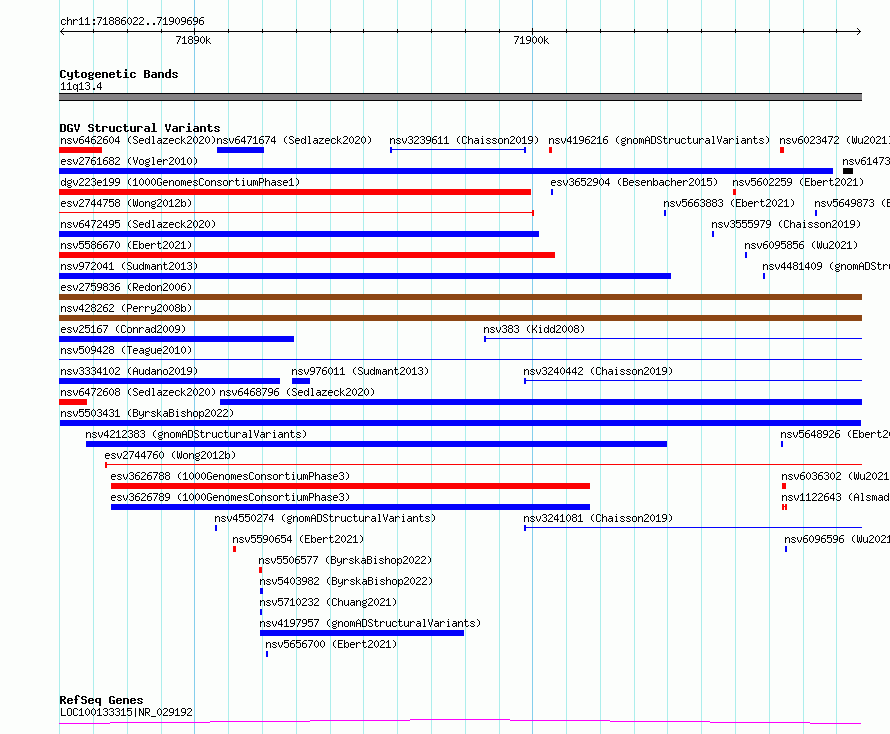Screen dimensions: 890x734
Task: Click the esv2744760 (Wong2012b) label
Action: point(170,455)
